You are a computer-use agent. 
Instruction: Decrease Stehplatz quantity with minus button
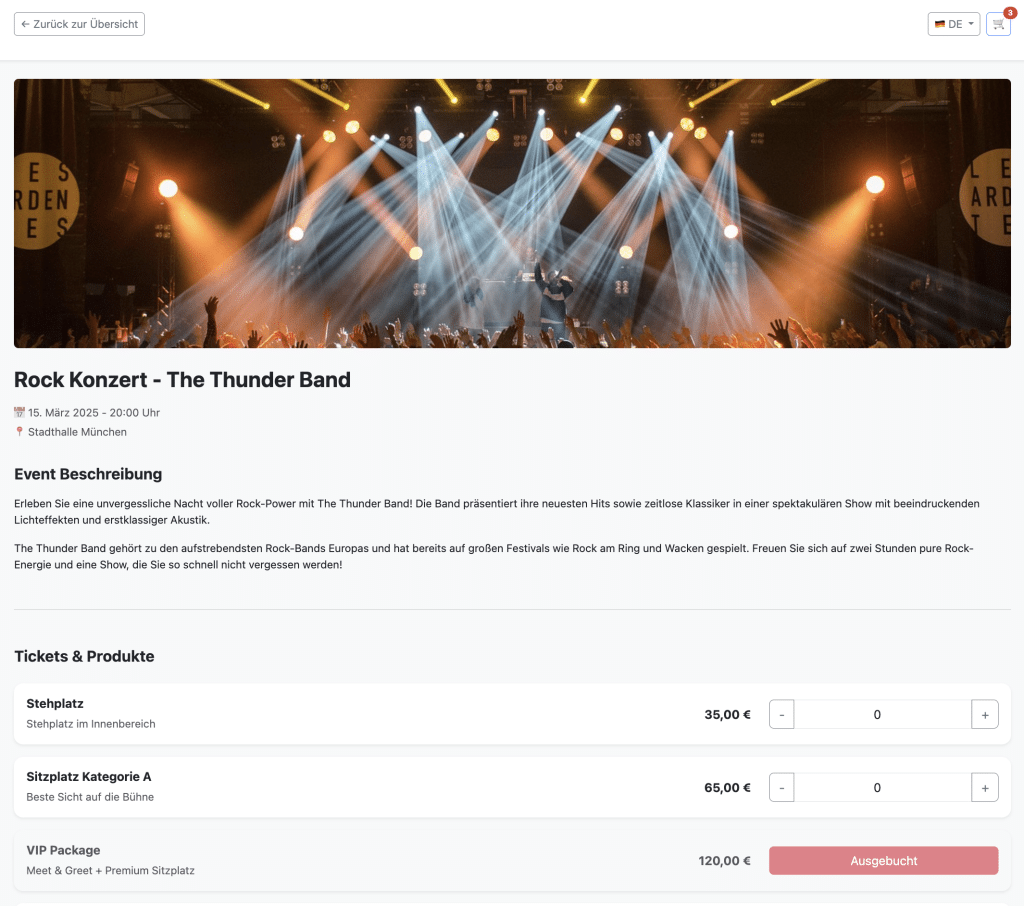coord(781,715)
